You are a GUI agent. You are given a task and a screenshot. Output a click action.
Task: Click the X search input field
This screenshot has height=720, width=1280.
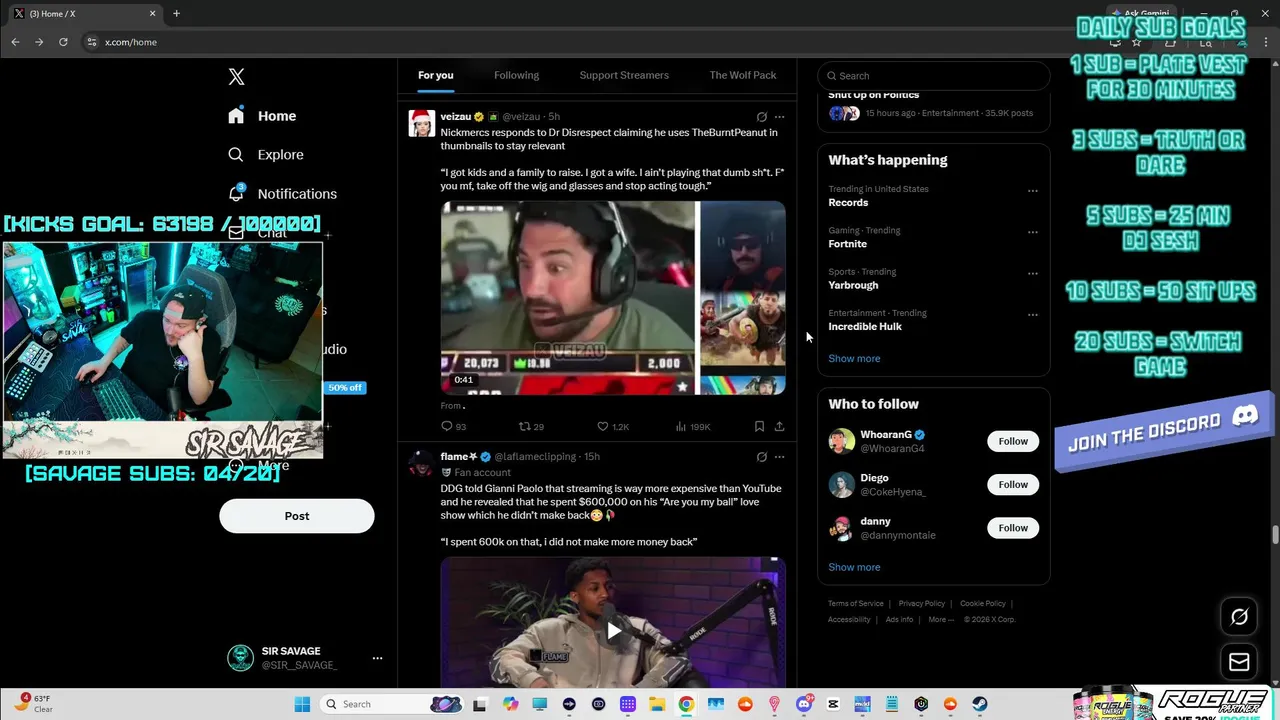coord(934,76)
